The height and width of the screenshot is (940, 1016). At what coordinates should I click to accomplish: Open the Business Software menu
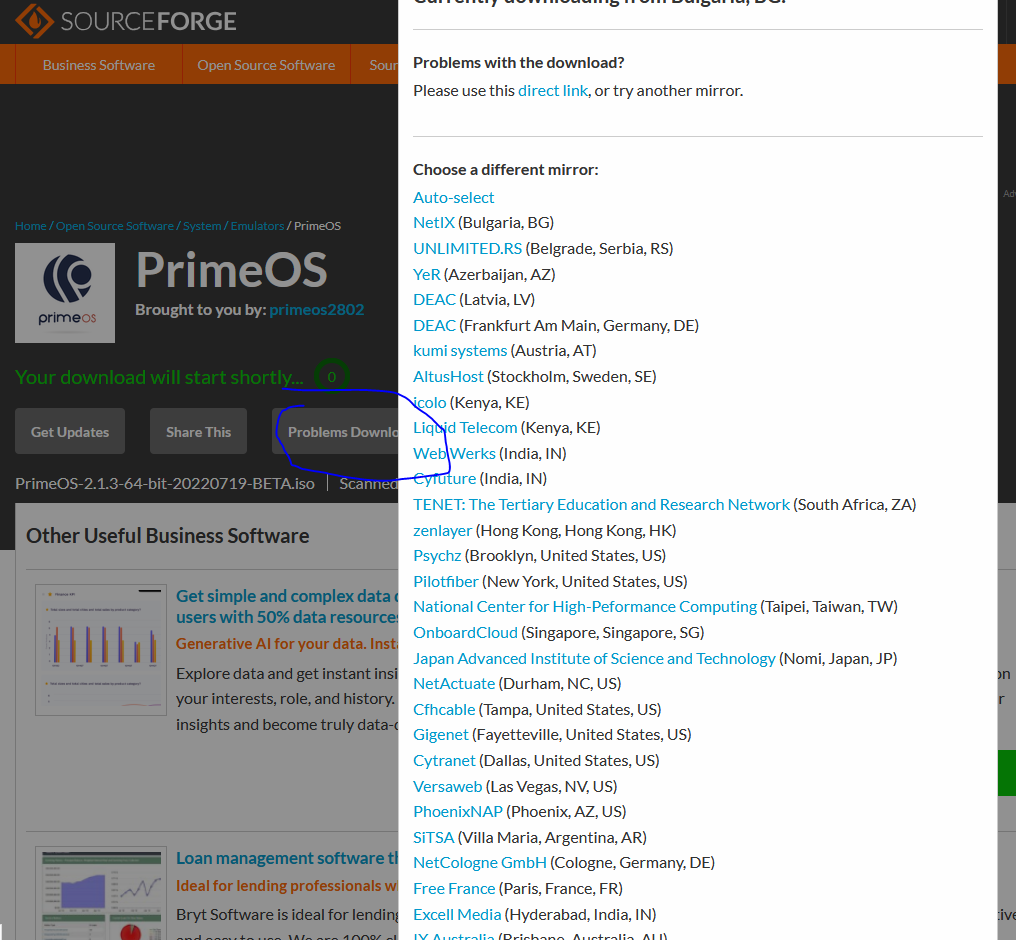(98, 65)
